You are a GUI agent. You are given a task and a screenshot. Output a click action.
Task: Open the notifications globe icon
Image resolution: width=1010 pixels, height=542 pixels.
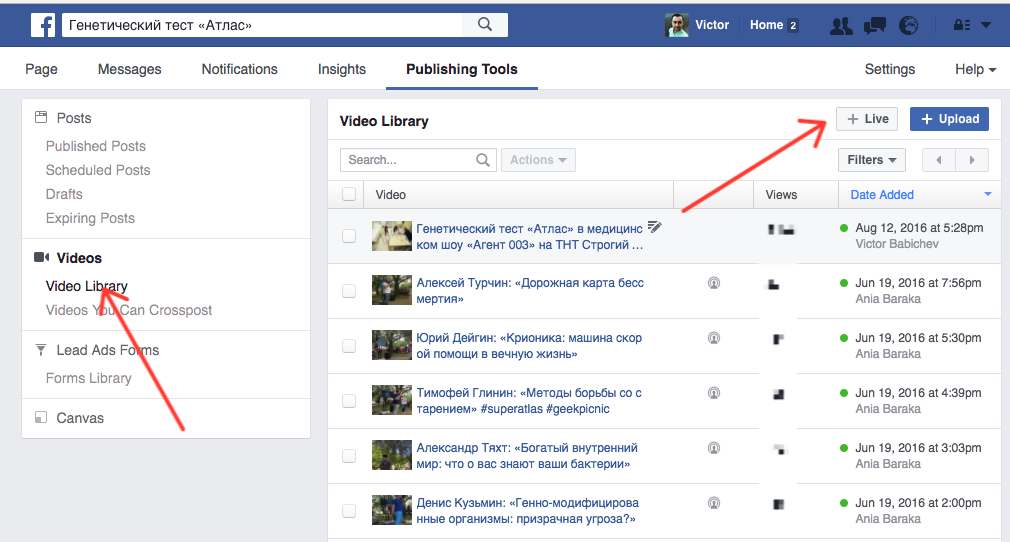[x=908, y=25]
